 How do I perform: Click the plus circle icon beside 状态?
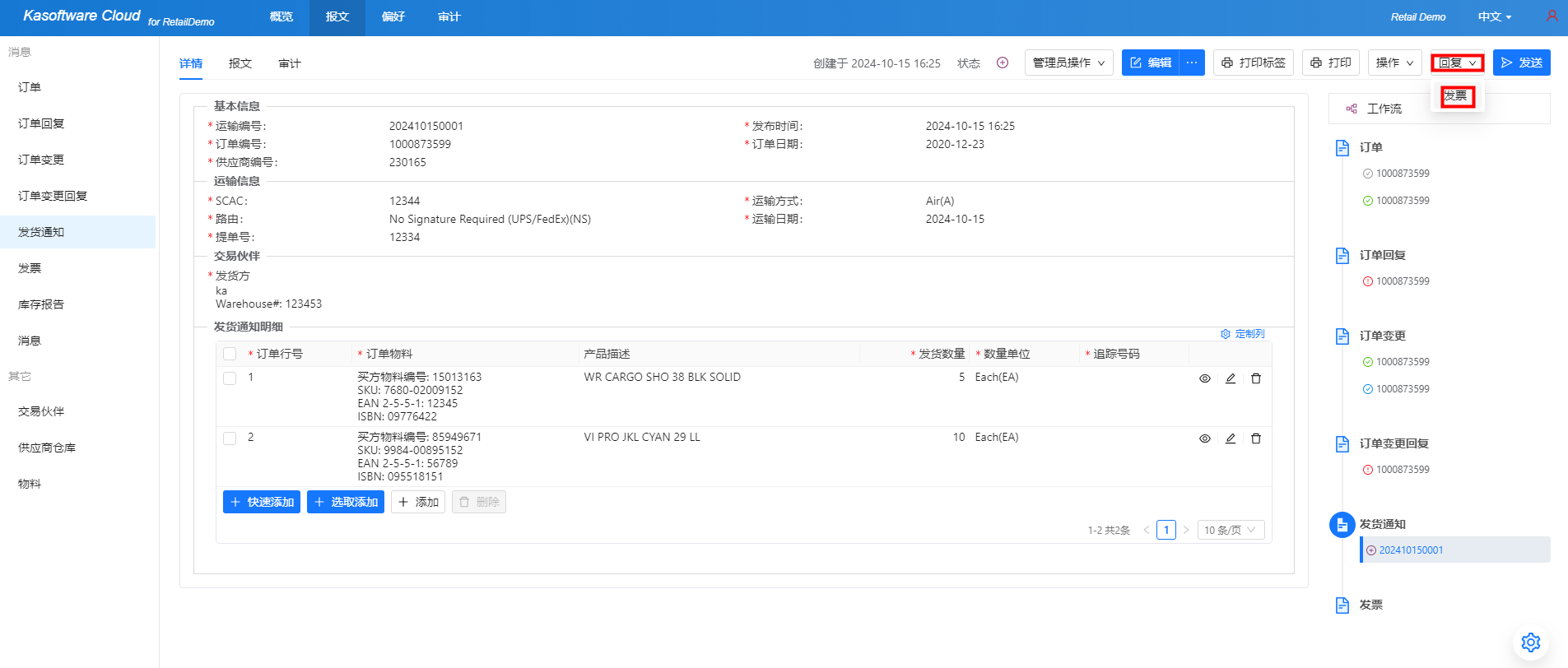pyautogui.click(x=1003, y=63)
